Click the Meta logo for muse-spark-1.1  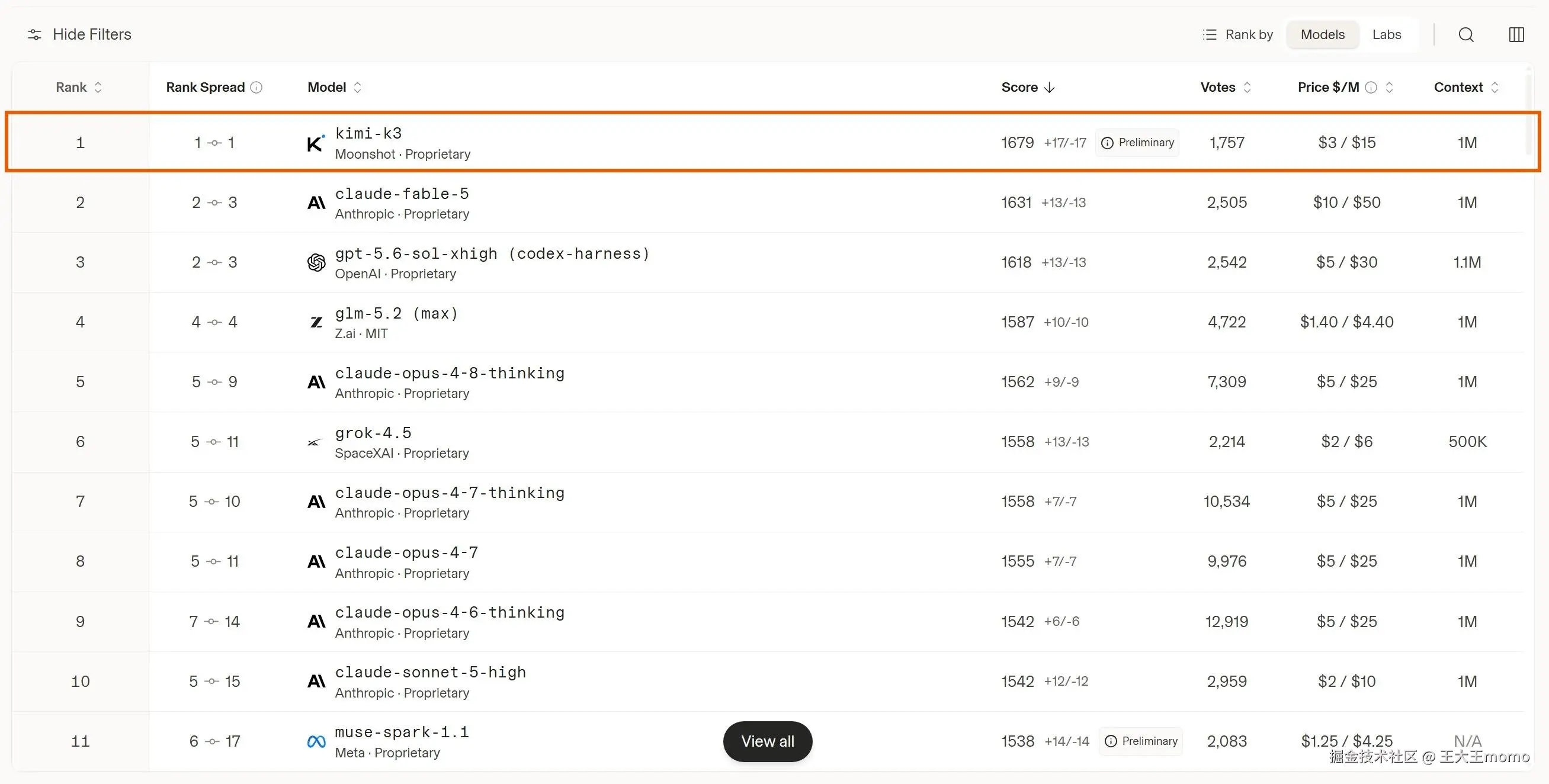316,742
